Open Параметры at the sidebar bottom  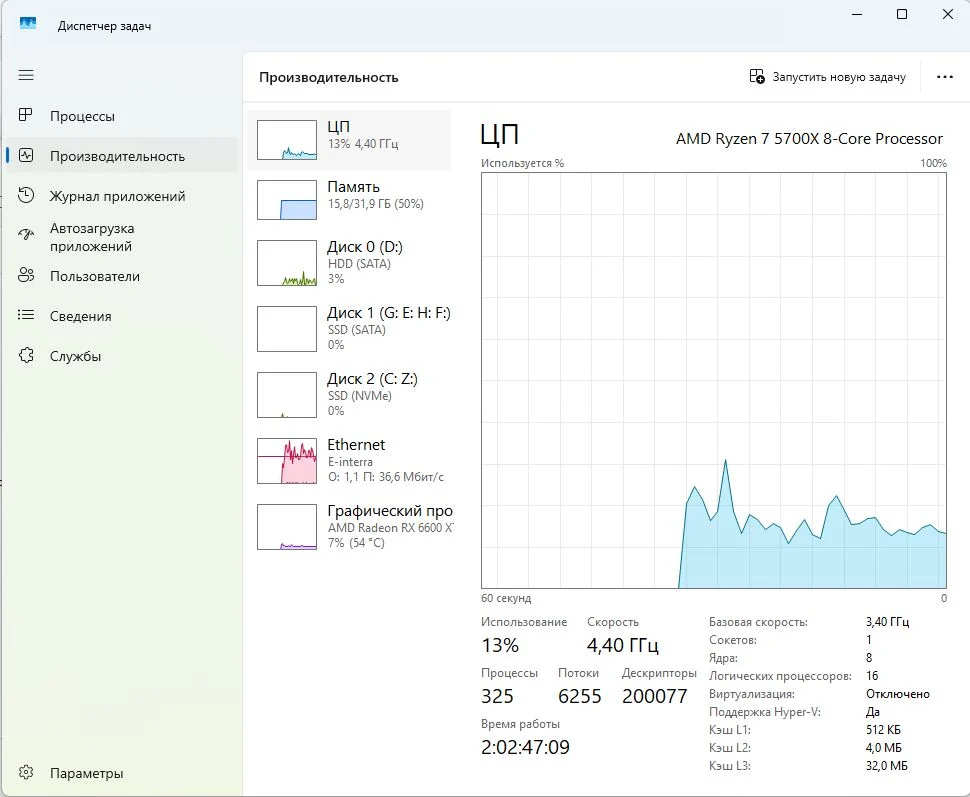point(121,773)
